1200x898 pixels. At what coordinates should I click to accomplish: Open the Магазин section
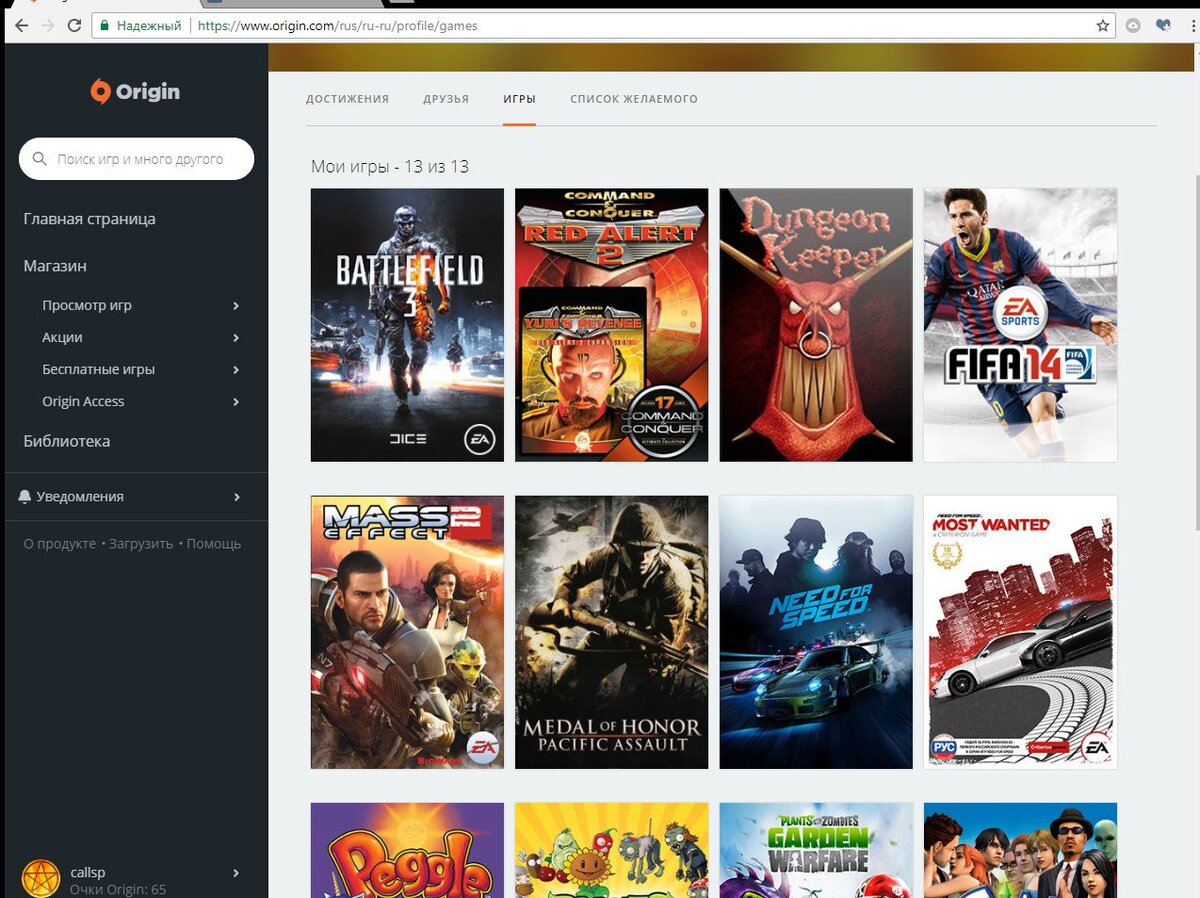(55, 266)
